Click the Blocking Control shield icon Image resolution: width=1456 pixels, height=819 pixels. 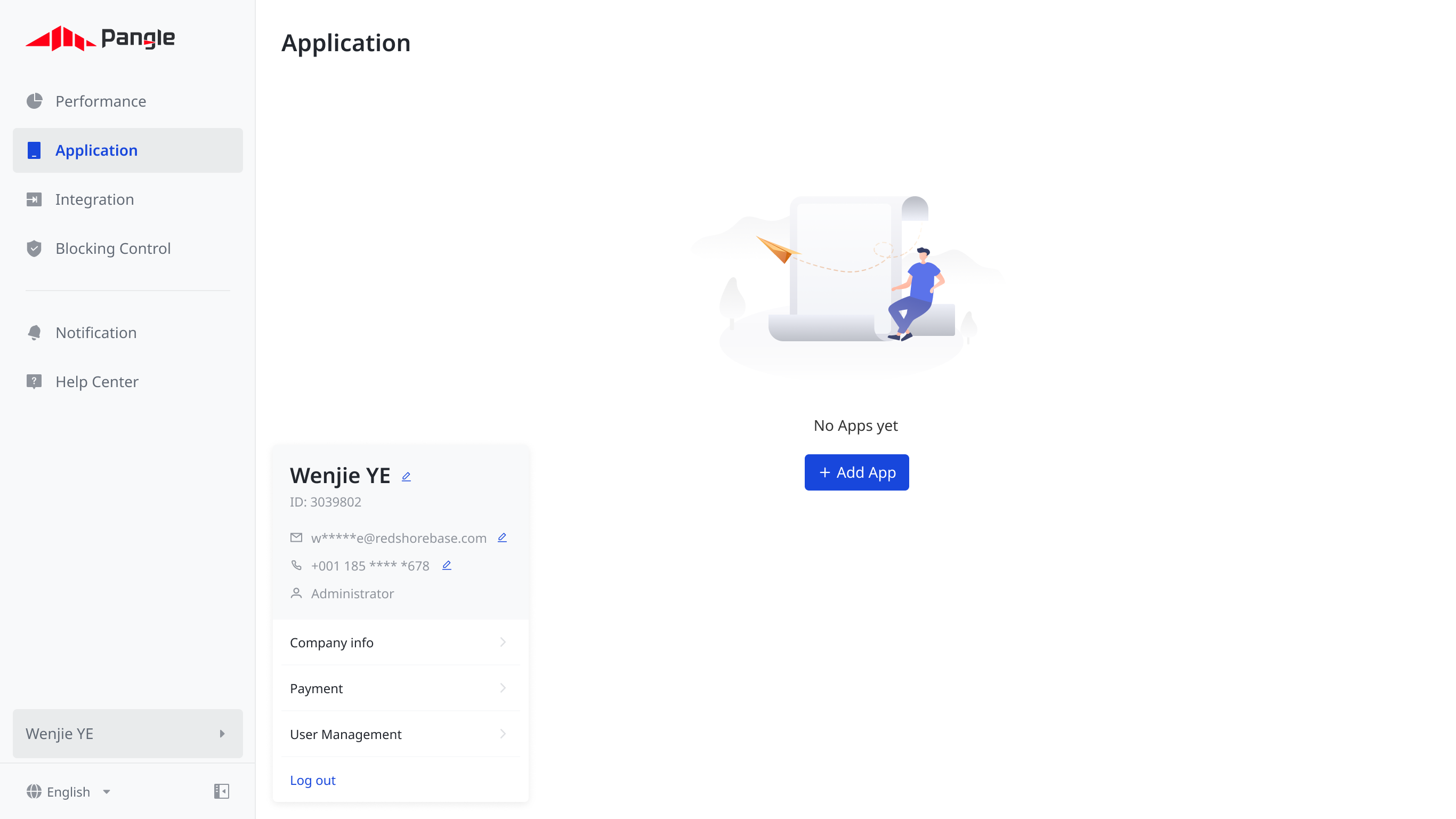point(35,248)
